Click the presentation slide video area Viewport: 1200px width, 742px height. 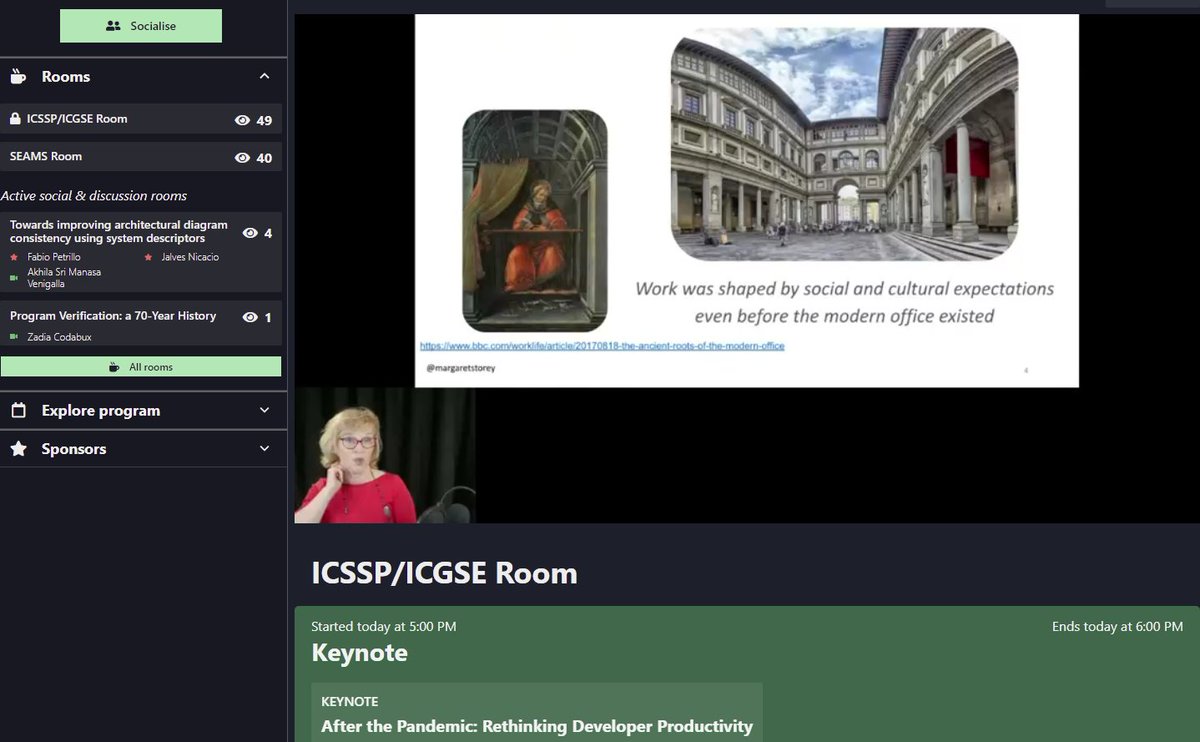(747, 200)
